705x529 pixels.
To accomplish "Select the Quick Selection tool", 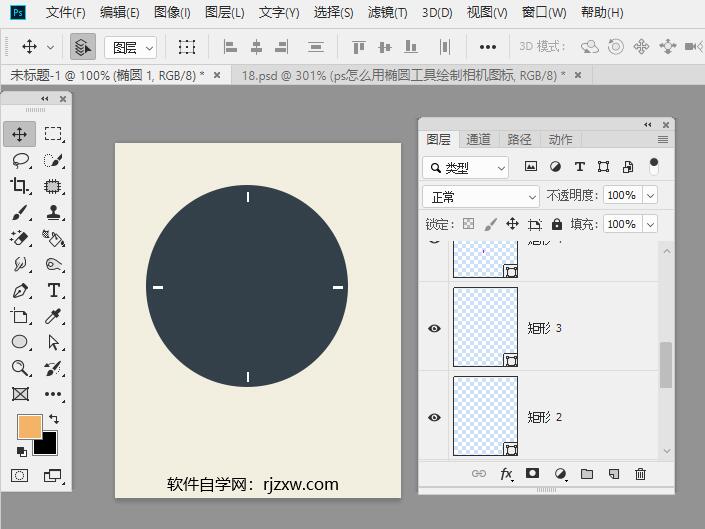I will pyautogui.click(x=53, y=160).
